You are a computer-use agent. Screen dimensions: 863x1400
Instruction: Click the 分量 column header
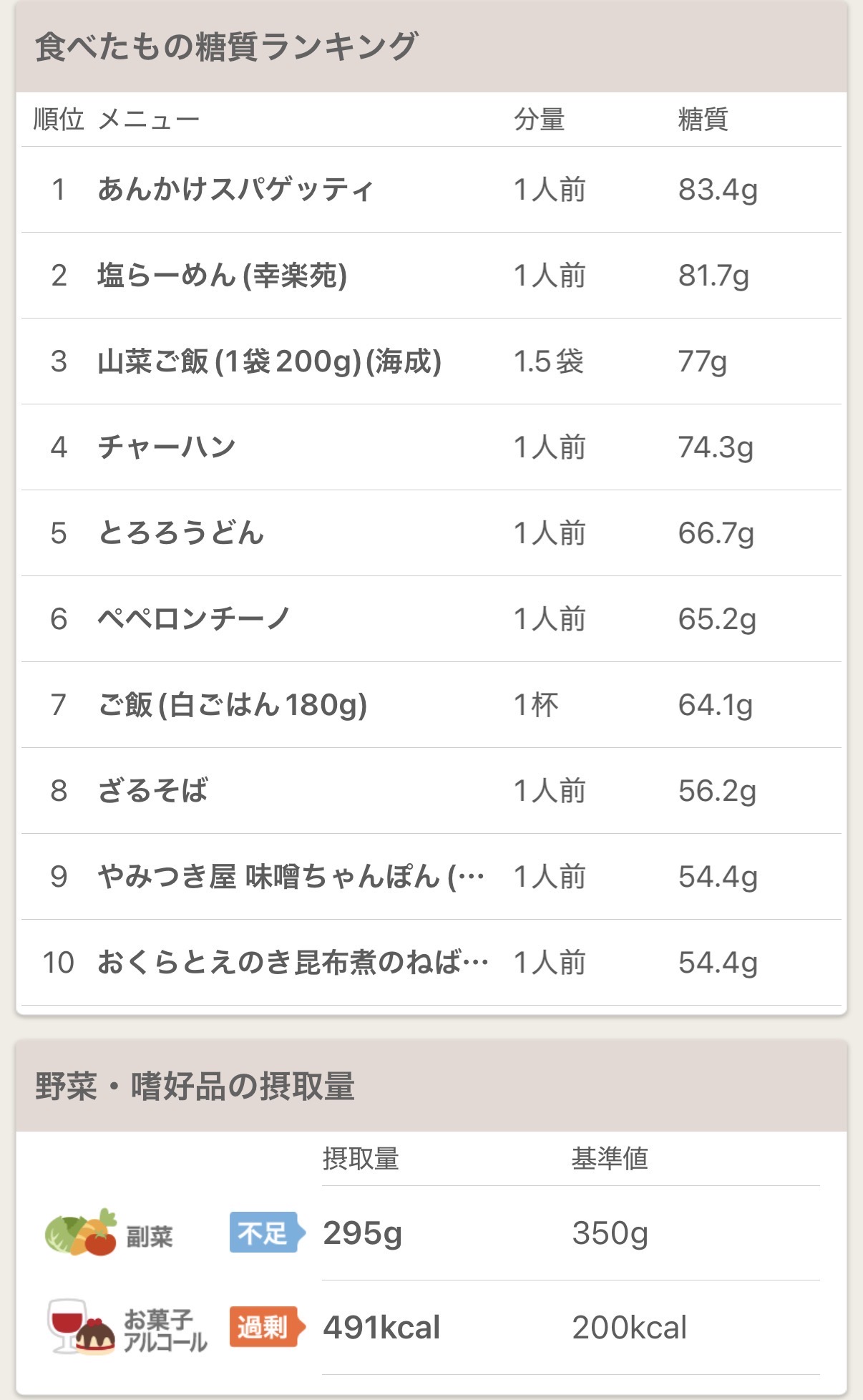pyautogui.click(x=539, y=120)
